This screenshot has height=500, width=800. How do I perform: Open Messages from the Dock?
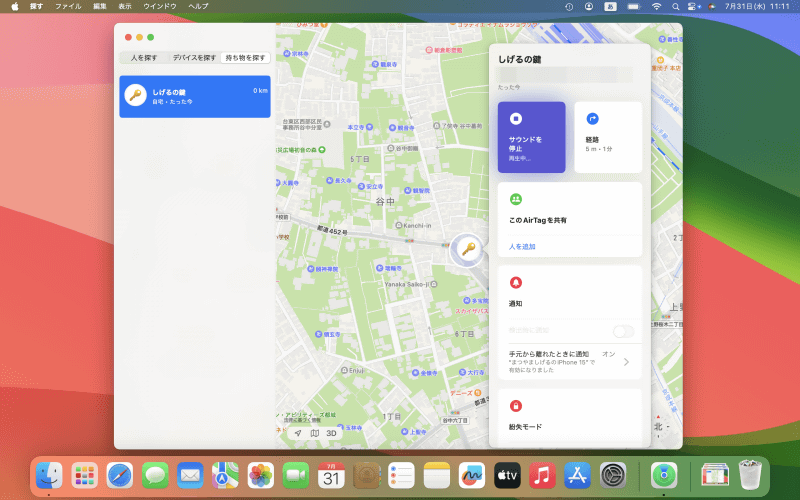(x=155, y=476)
